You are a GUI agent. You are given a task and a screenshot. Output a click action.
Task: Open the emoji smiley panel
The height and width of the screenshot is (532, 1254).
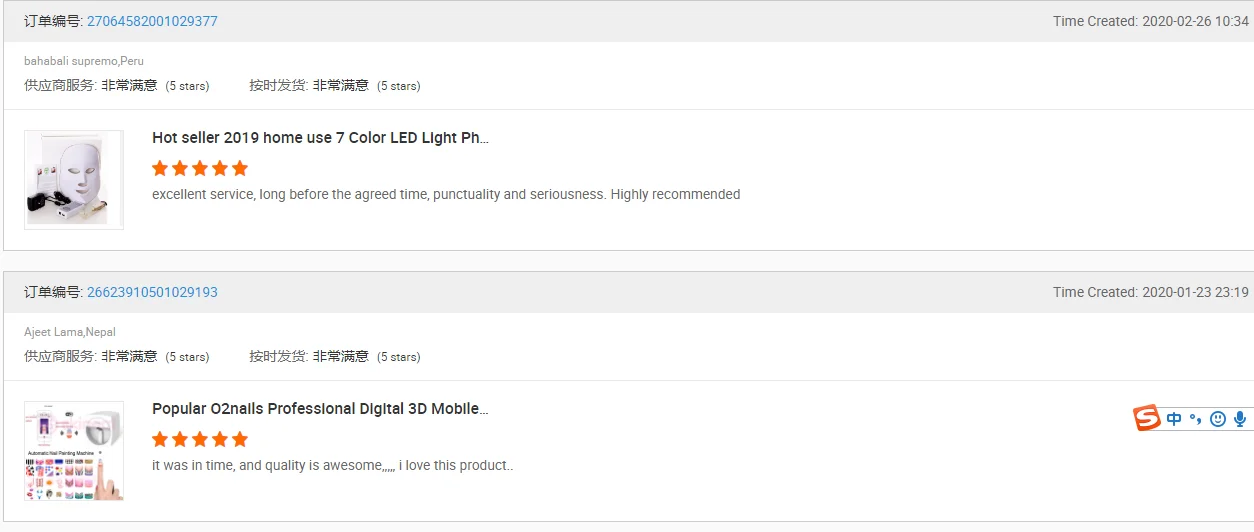point(1217,419)
